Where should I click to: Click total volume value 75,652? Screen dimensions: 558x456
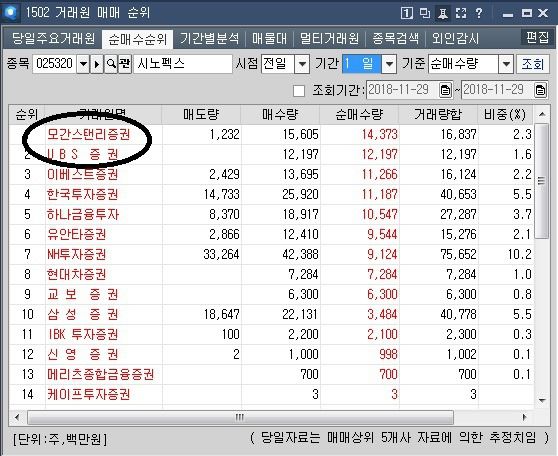(x=458, y=254)
